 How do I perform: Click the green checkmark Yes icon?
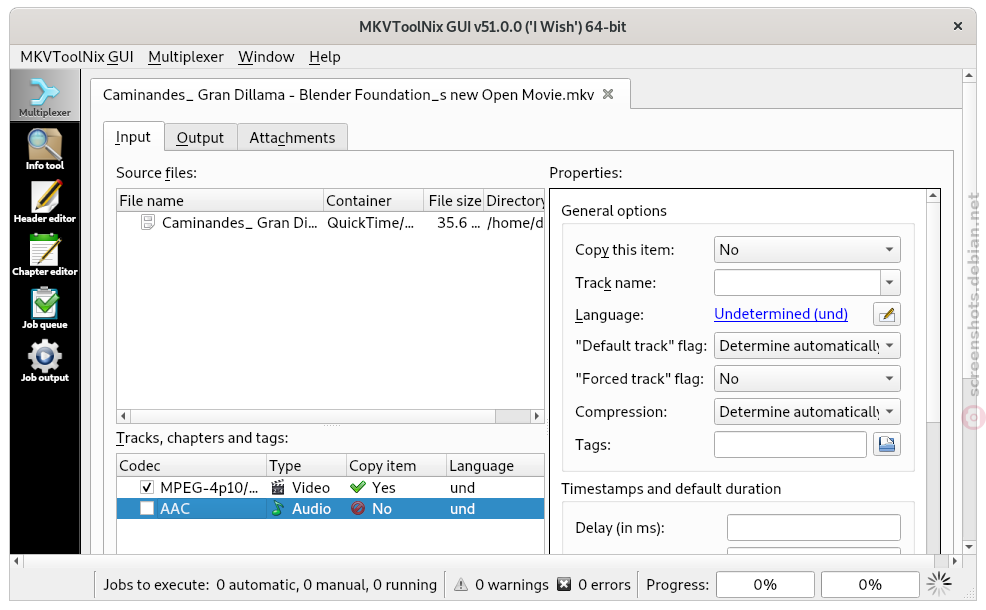[x=358, y=487]
